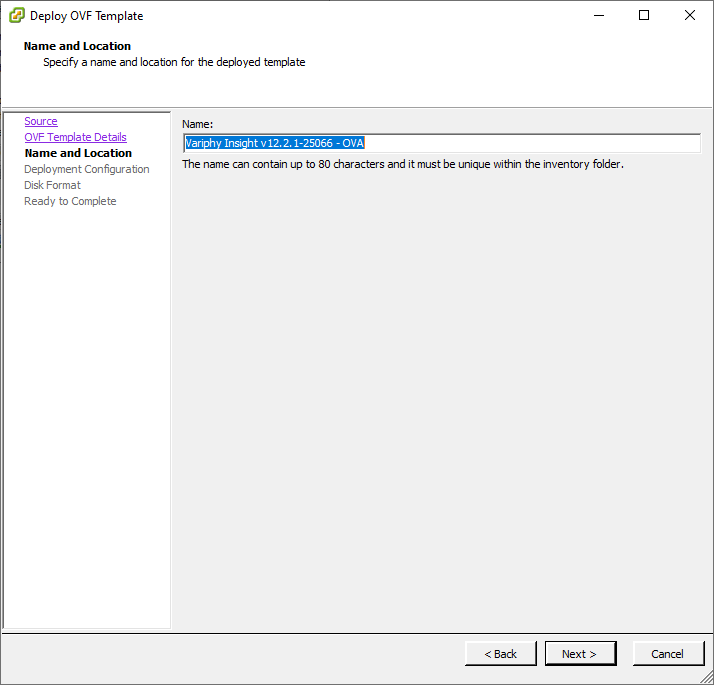Cancel the OVF deployment wizard
This screenshot has width=714, height=685.
point(668,654)
